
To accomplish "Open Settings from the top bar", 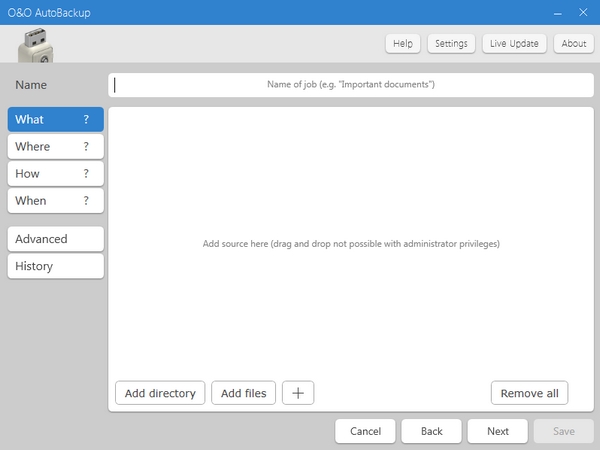I will tap(451, 44).
